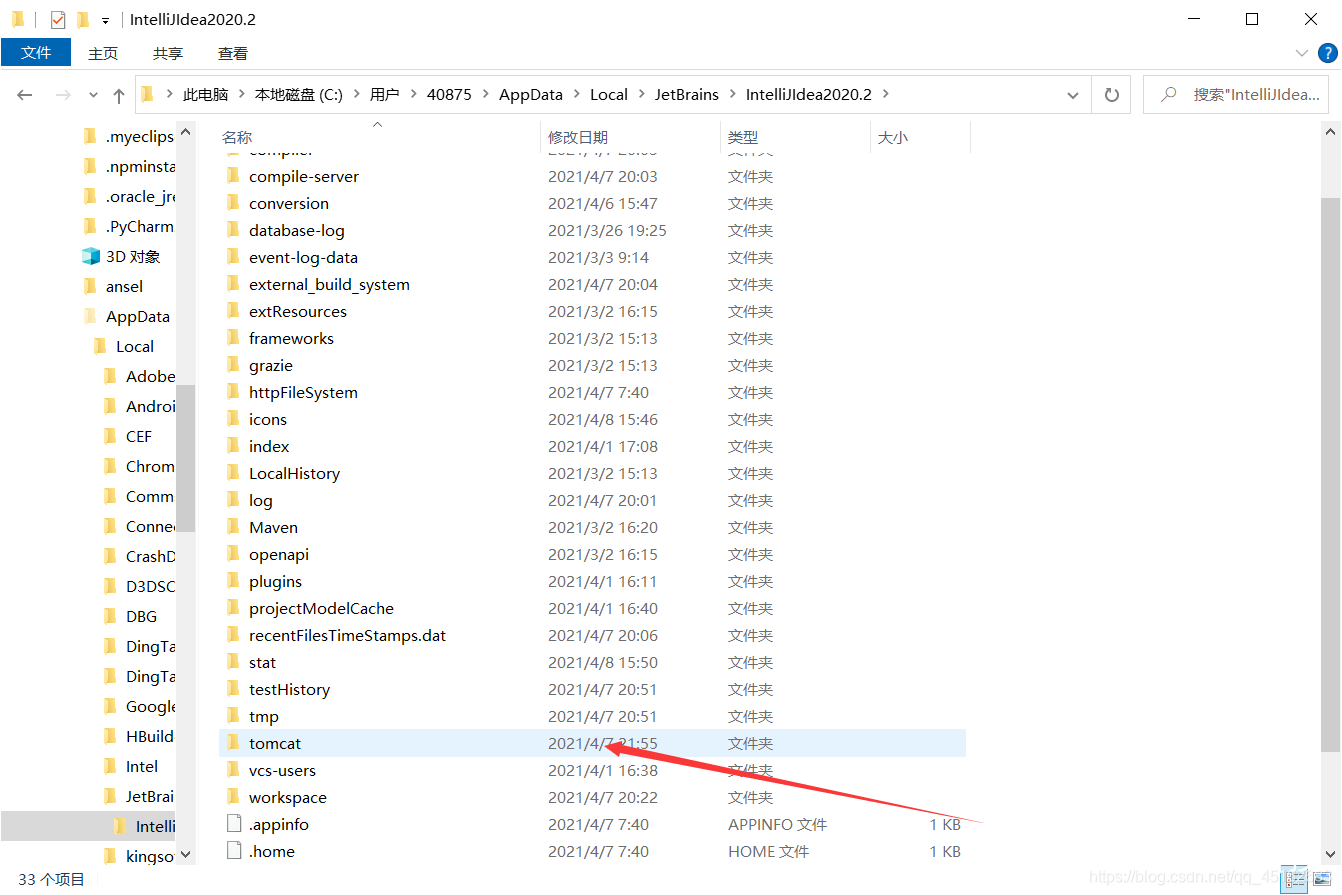Open the 文件 menu tab
This screenshot has width=1342, height=895.
(x=36, y=53)
